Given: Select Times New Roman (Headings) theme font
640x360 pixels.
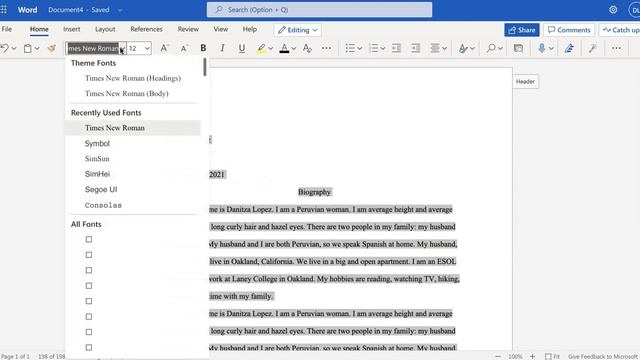Looking at the screenshot, I should pyautogui.click(x=133, y=78).
